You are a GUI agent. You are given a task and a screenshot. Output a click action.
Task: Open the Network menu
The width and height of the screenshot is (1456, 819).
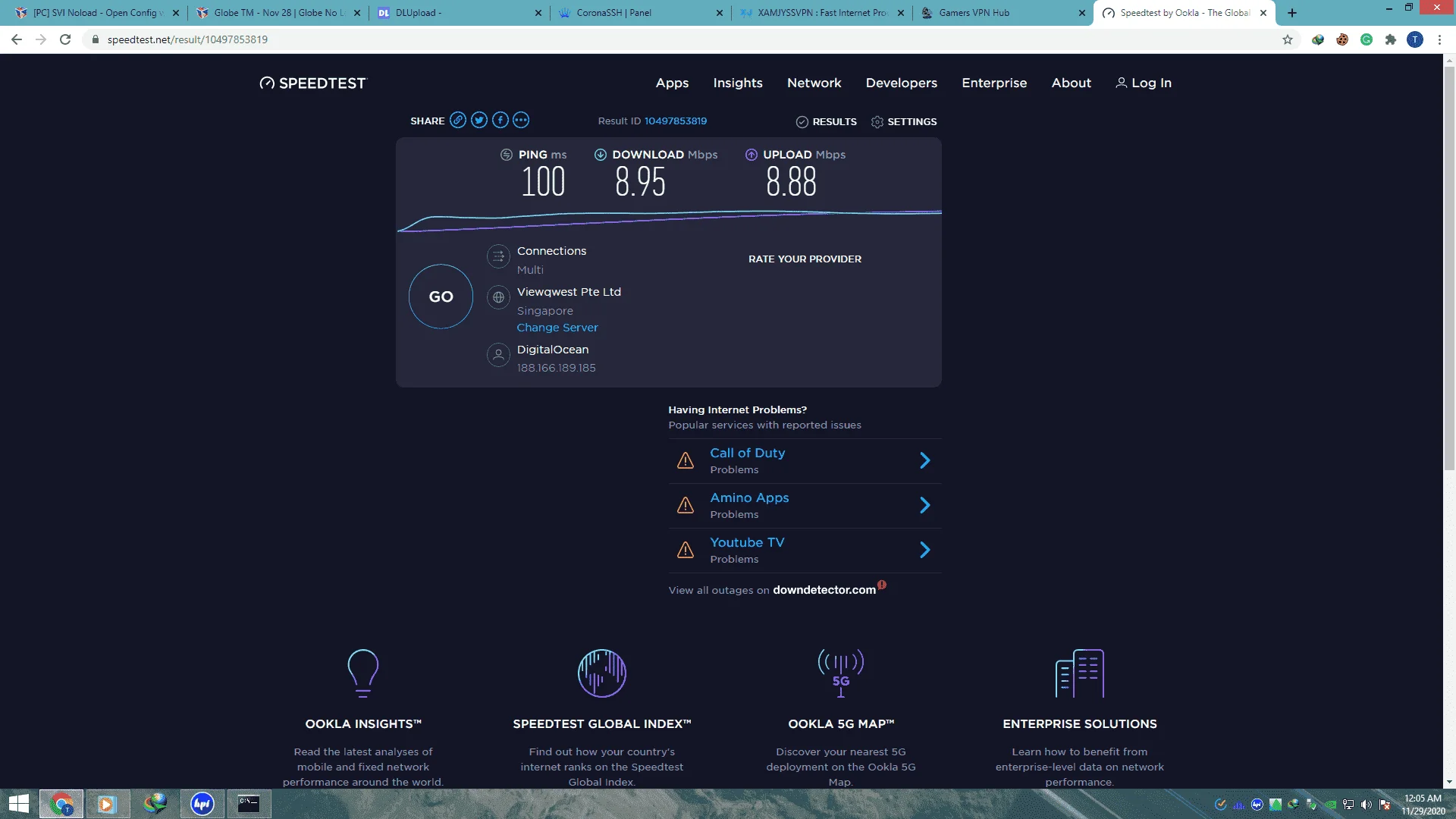(x=814, y=83)
